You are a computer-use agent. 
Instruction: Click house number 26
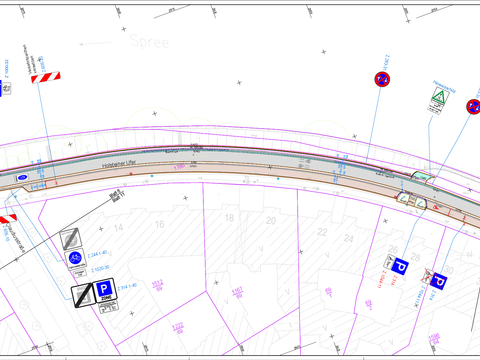tap(393, 249)
